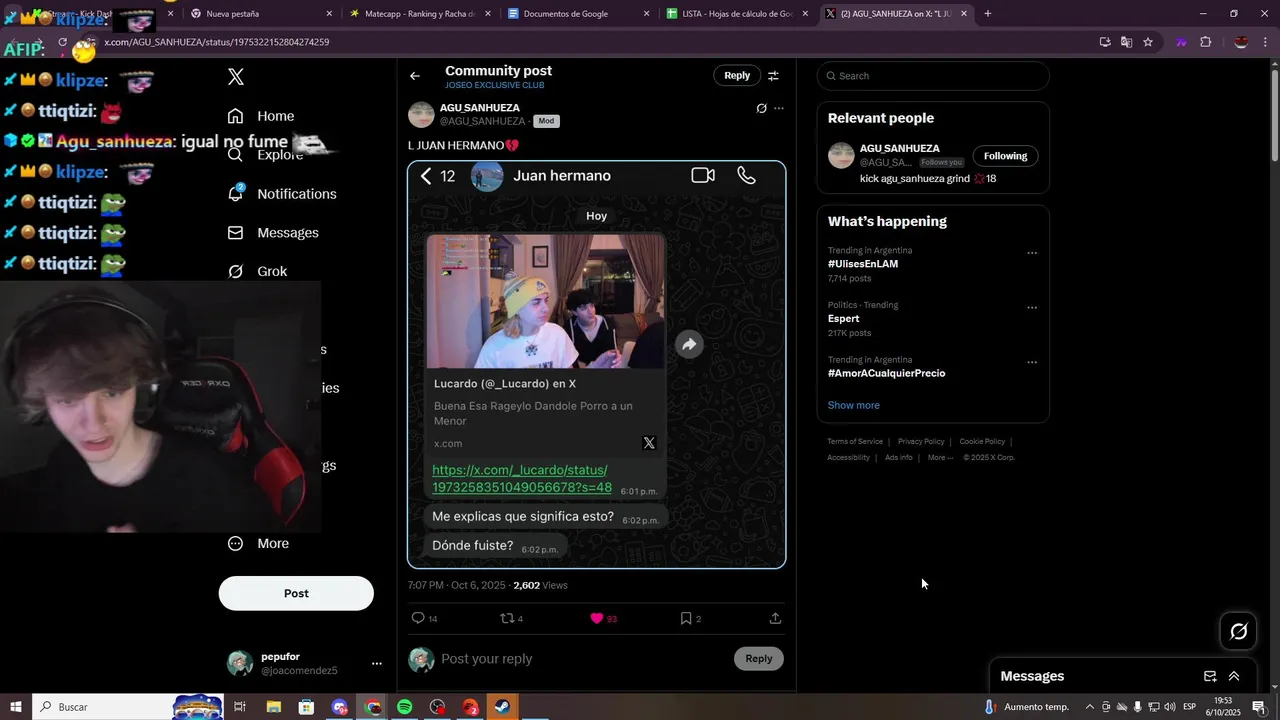
Task: Open Steam from the taskbar
Action: 503,707
